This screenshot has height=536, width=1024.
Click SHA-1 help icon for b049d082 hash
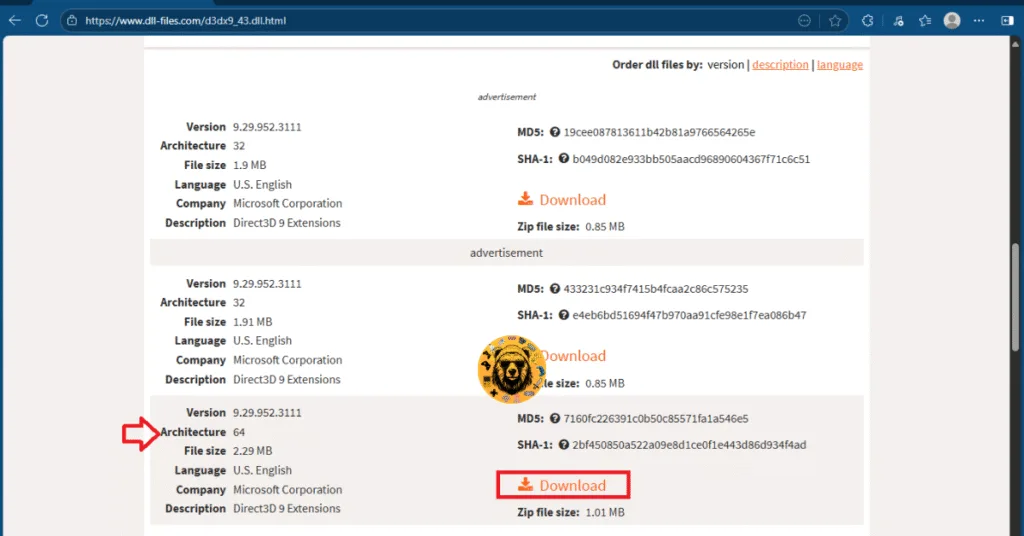point(563,158)
